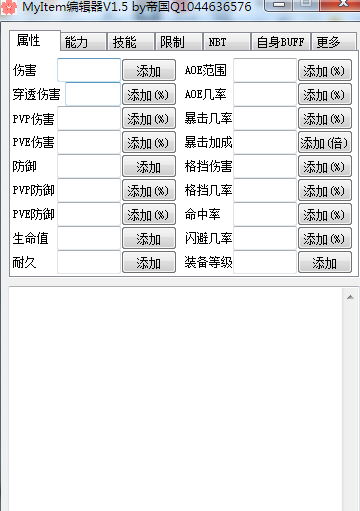Click 添加(%) button for AOE几率

pyautogui.click(x=325, y=94)
